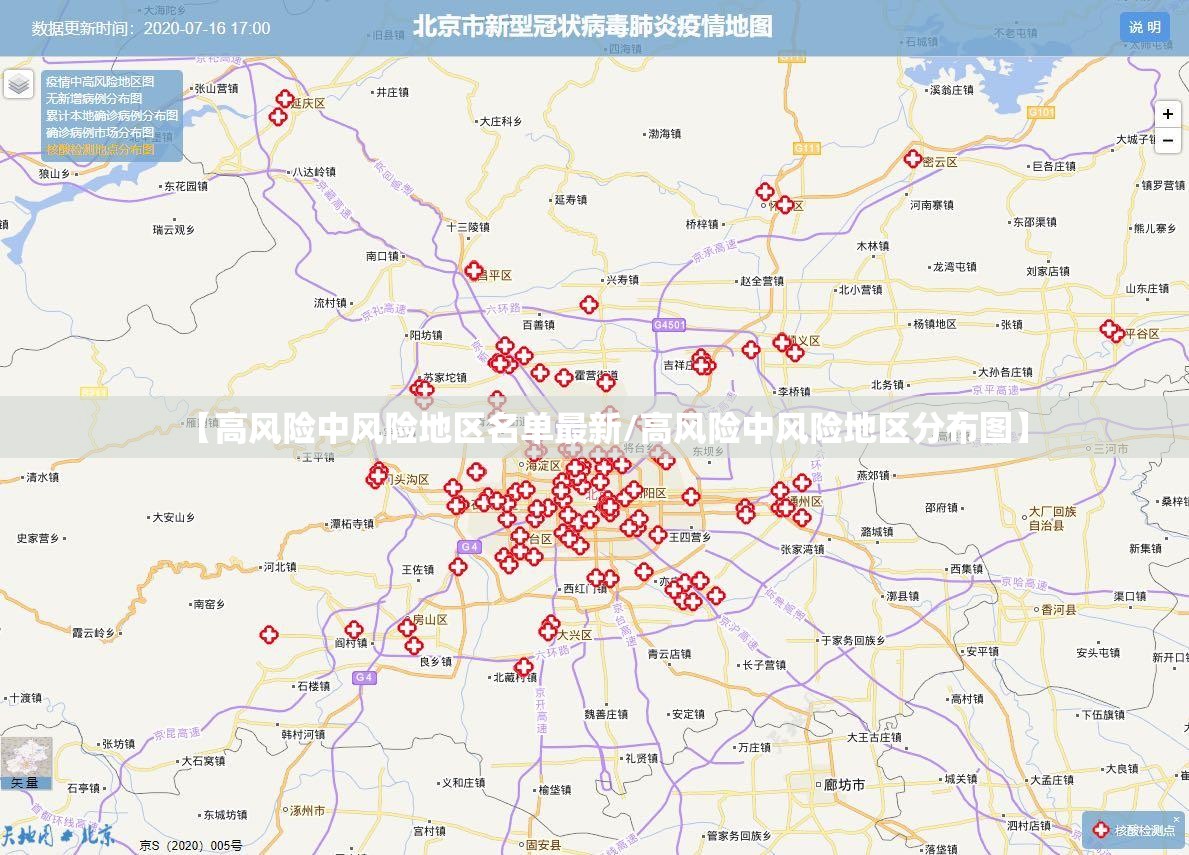Viewport: 1189px width, 855px height.
Task: Click the 十三陵镇 town label
Action: click(468, 227)
